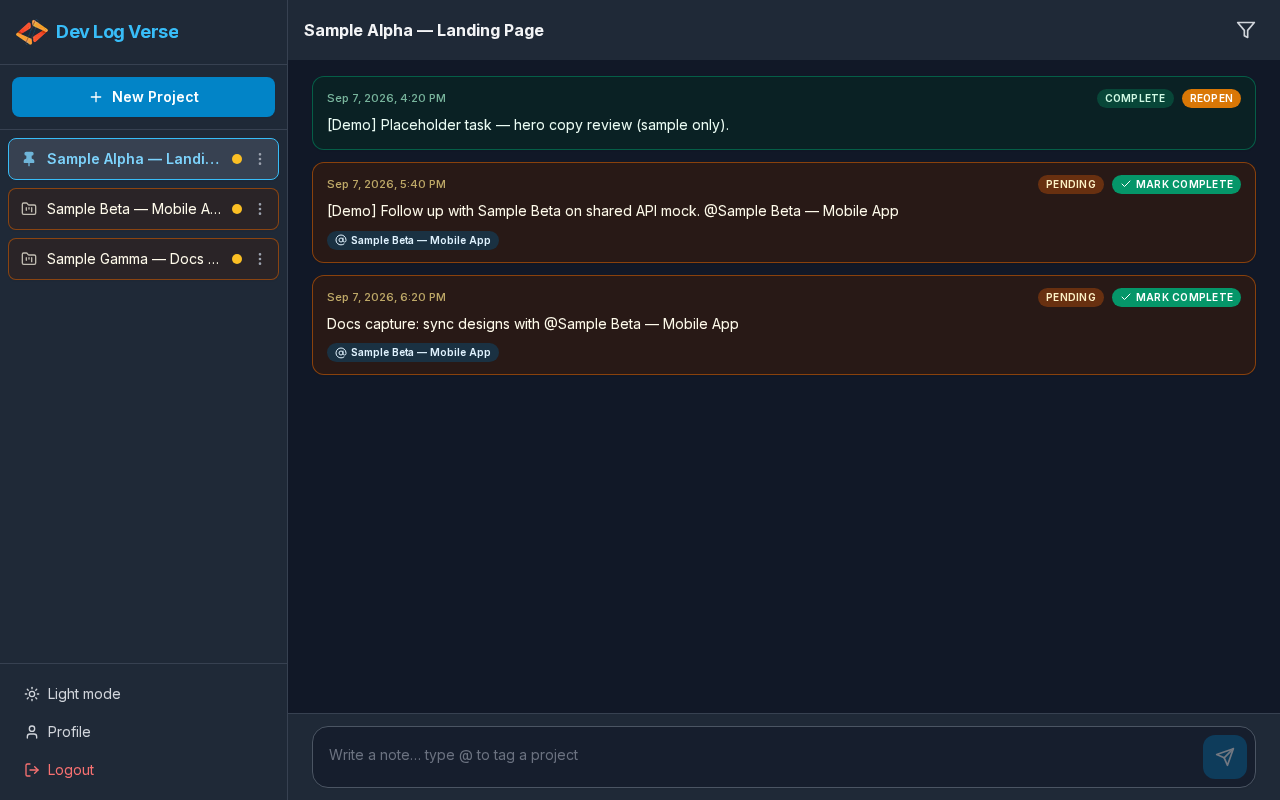Click Sample Beta tag chip on 6:20 PM note
1280x800 pixels.
pyautogui.click(x=413, y=352)
